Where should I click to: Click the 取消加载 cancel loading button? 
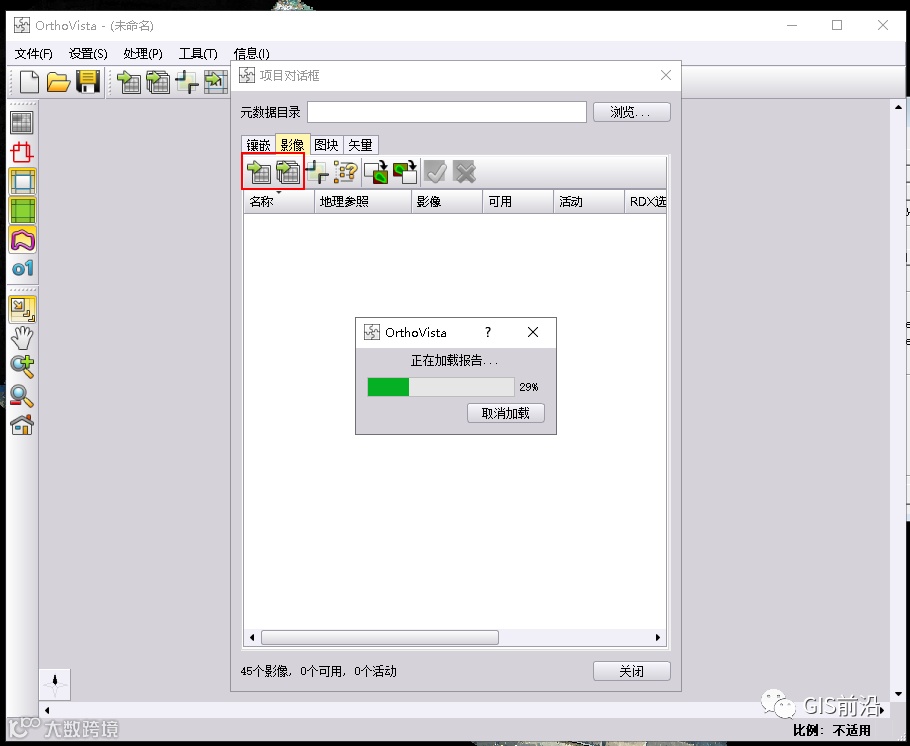[x=505, y=413]
